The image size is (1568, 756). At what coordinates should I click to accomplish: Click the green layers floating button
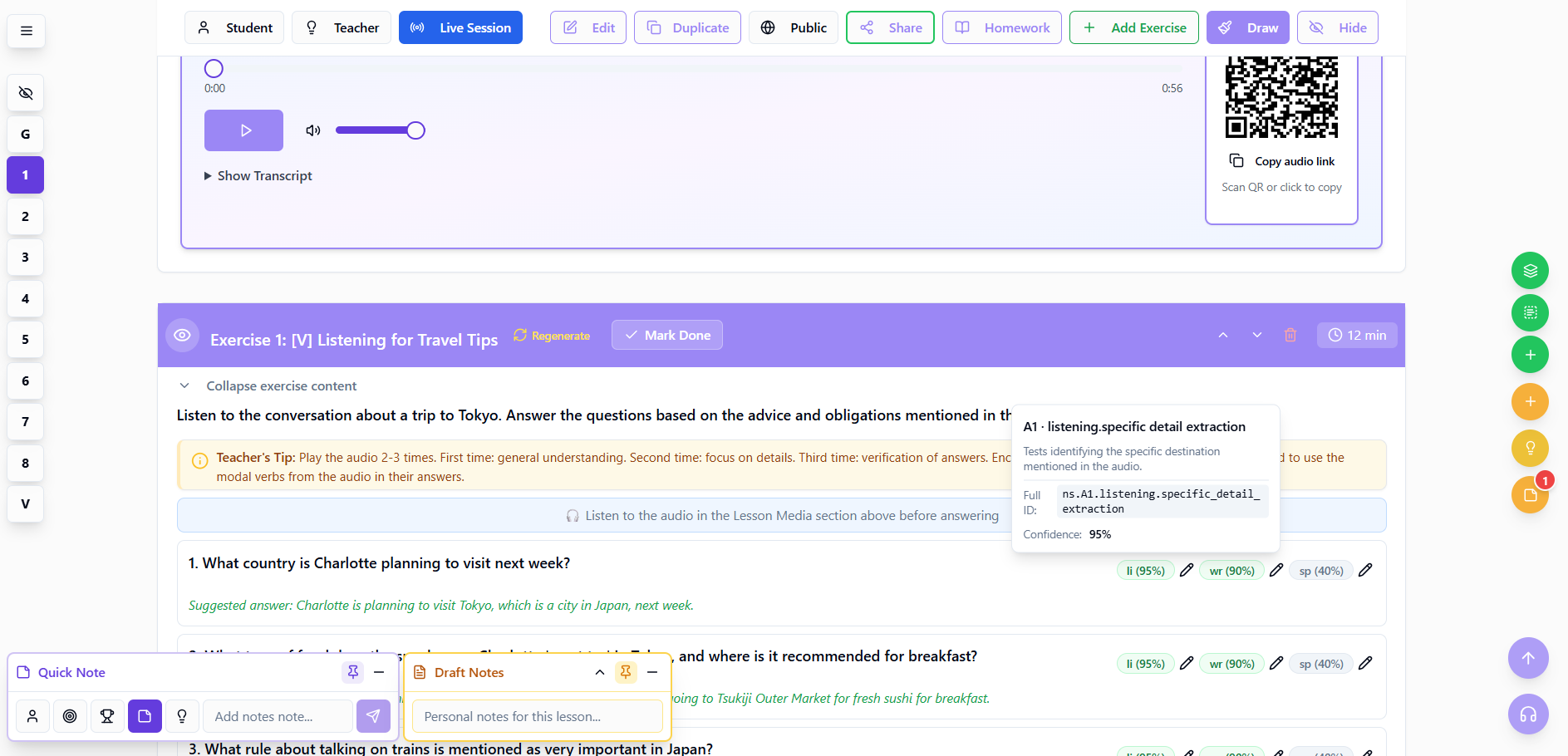tap(1530, 271)
